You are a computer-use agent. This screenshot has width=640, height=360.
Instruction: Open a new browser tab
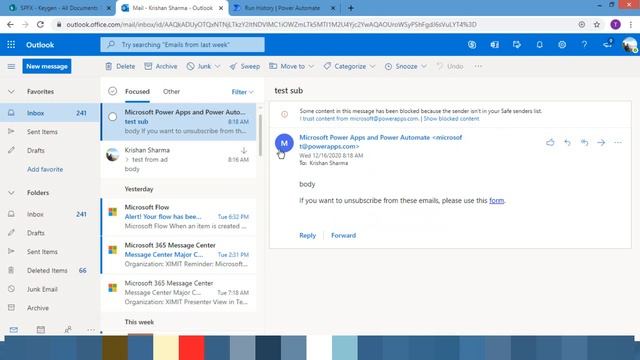[351, 8]
